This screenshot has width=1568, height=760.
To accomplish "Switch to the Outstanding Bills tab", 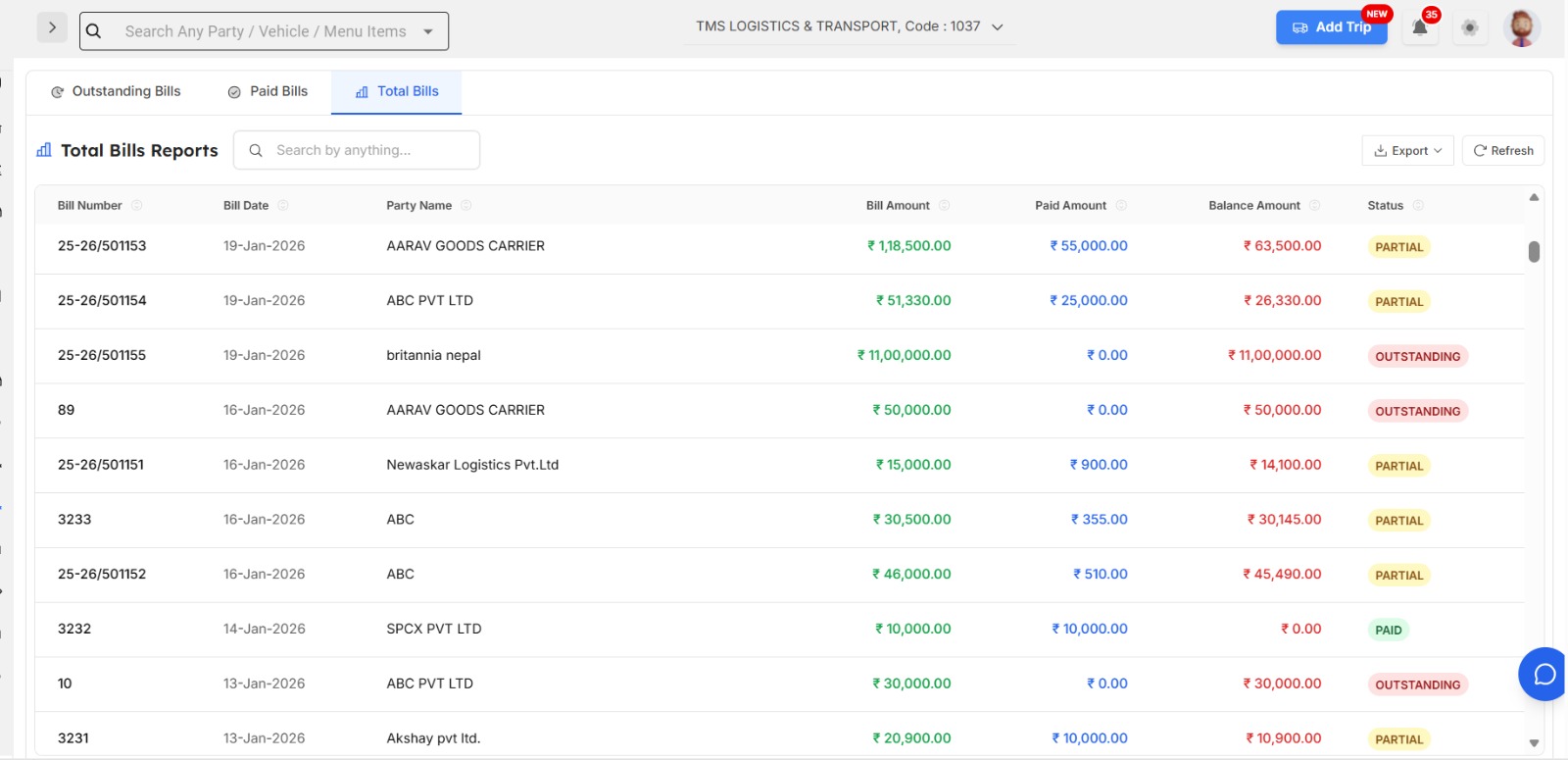I will tap(116, 91).
